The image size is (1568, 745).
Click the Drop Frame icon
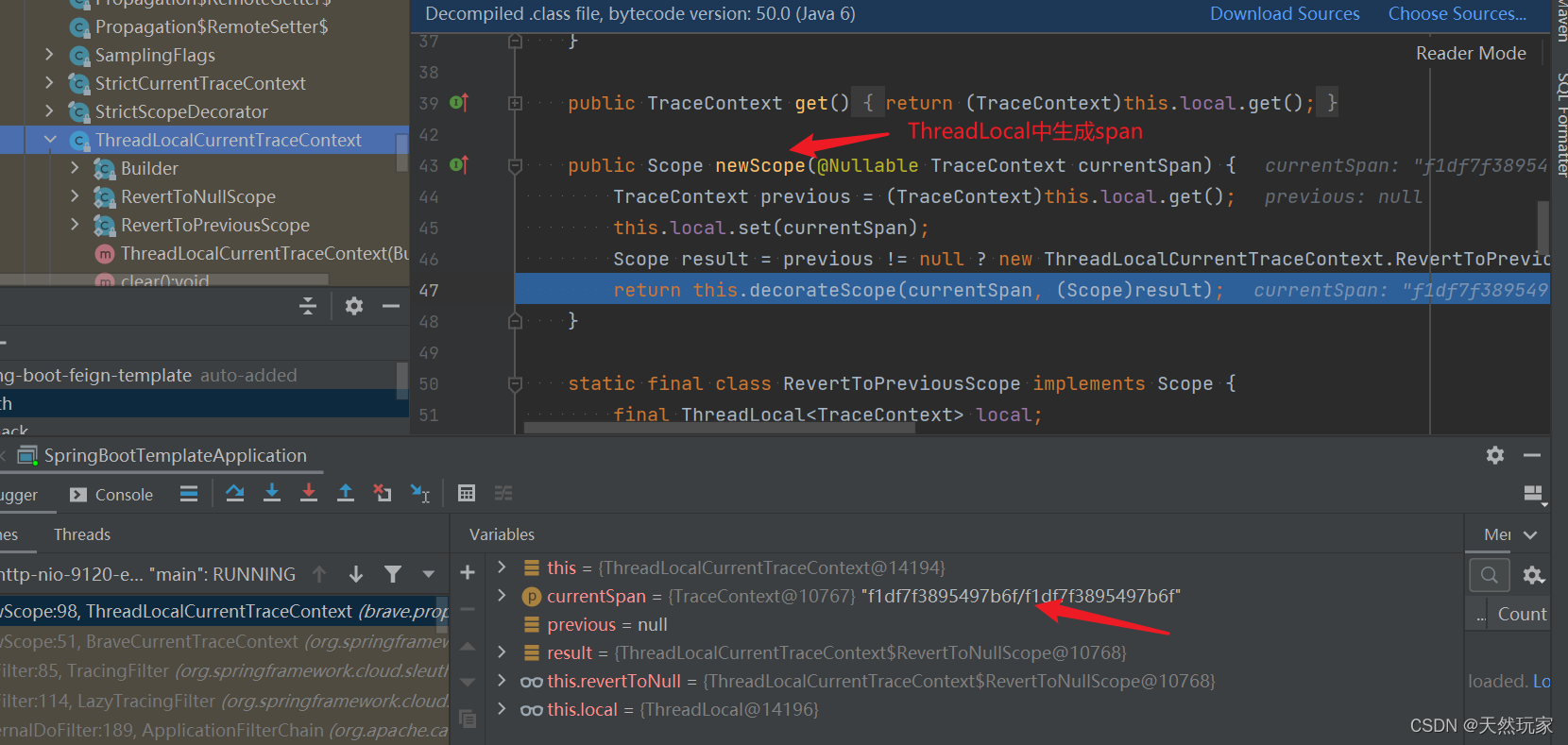click(x=383, y=493)
